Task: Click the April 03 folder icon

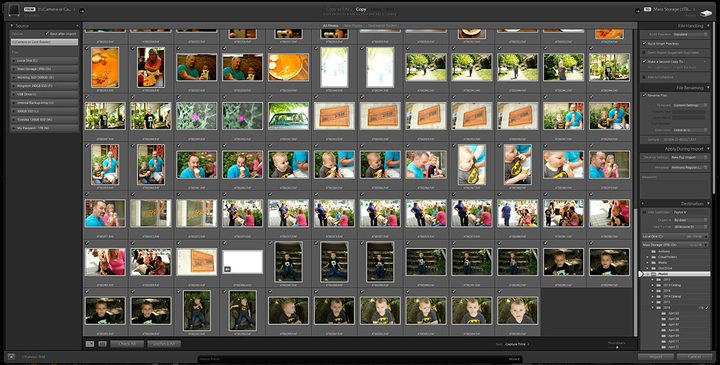Action: coord(663,313)
